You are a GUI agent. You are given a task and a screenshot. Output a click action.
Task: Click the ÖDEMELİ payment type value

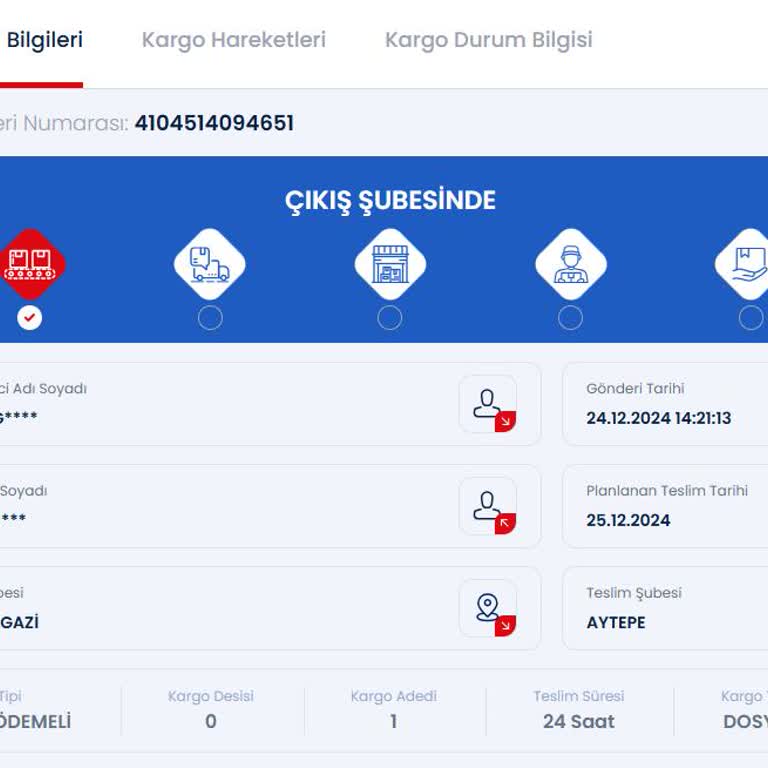click(35, 721)
